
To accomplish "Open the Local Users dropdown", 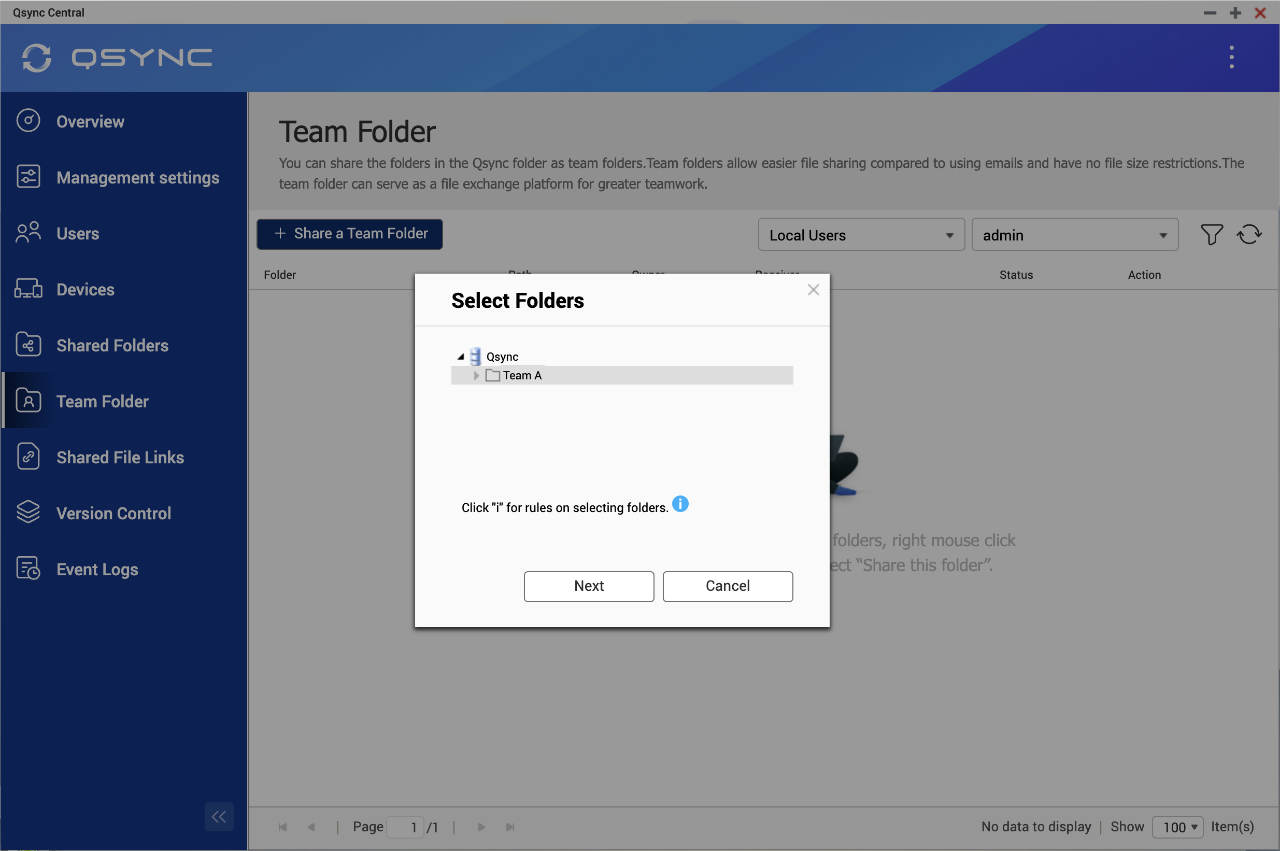I will (x=861, y=235).
